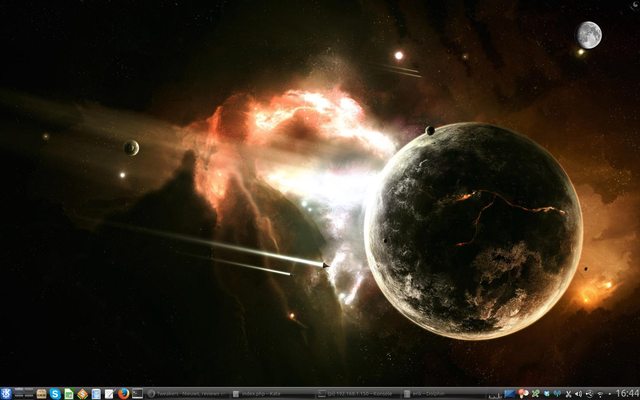Open Skype from the panel
The width and height of the screenshot is (640, 400).
[x=55, y=393]
